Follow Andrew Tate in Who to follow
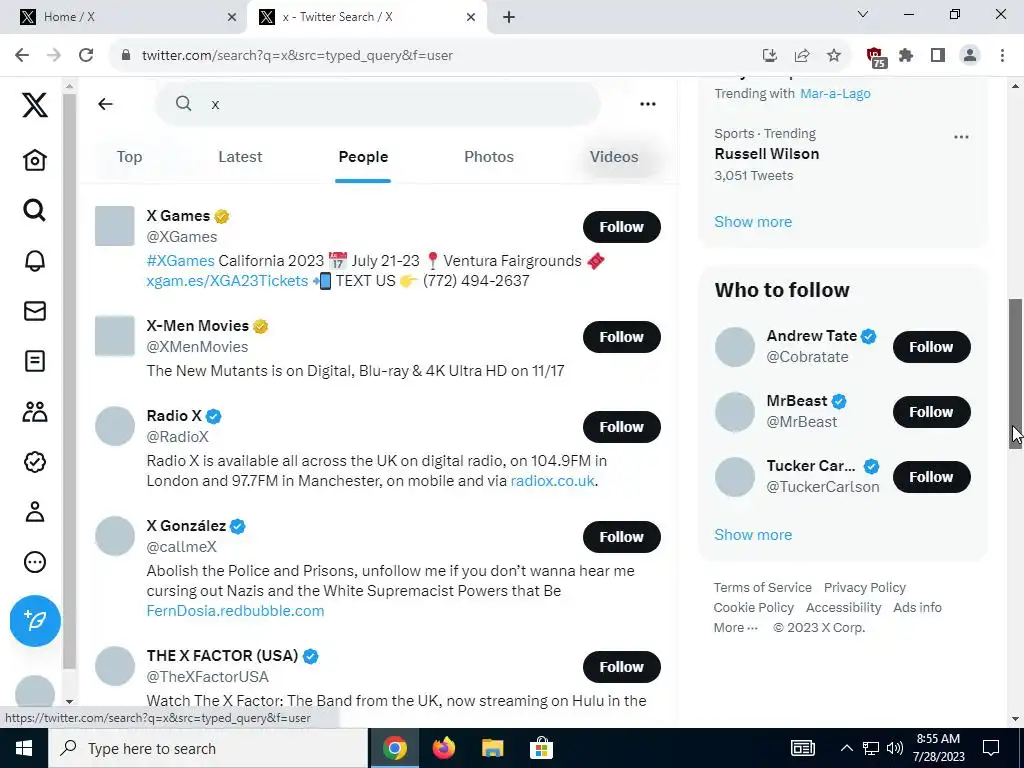The height and width of the screenshot is (768, 1024). [x=932, y=347]
